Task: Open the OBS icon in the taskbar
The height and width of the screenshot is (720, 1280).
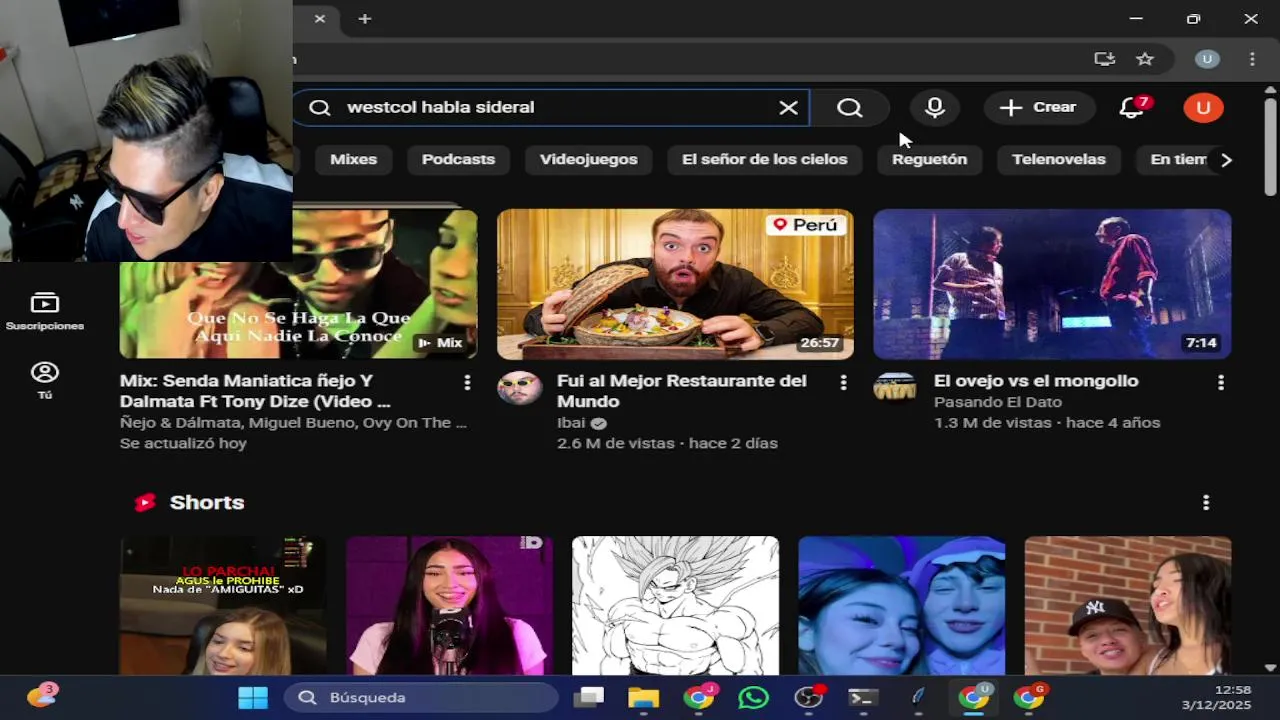Action: [808, 697]
